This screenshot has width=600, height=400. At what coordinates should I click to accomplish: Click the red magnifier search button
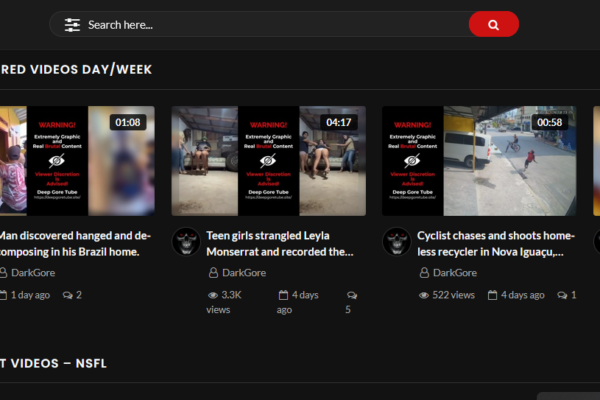pyautogui.click(x=493, y=25)
